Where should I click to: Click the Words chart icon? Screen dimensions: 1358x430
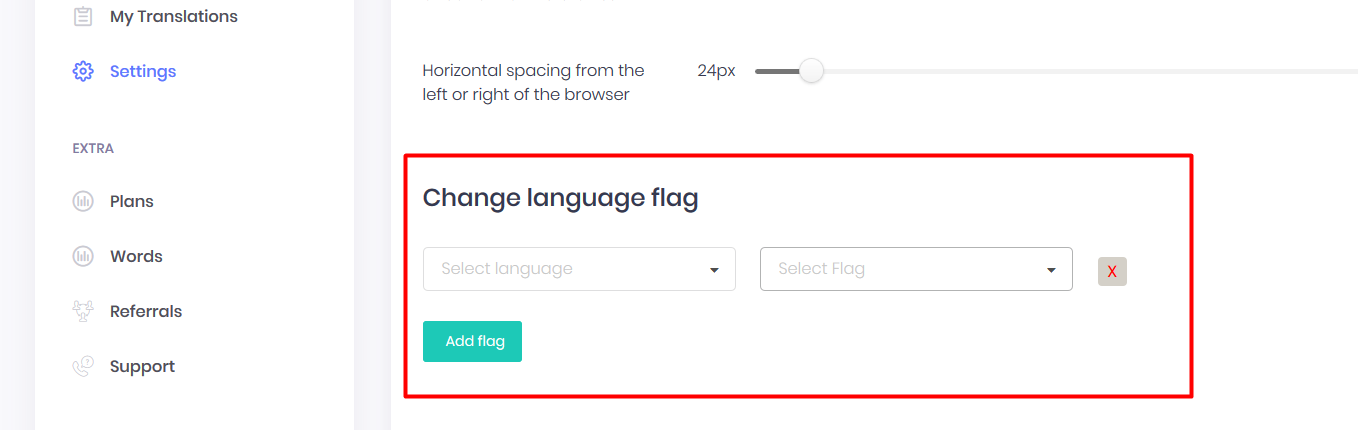[x=83, y=256]
